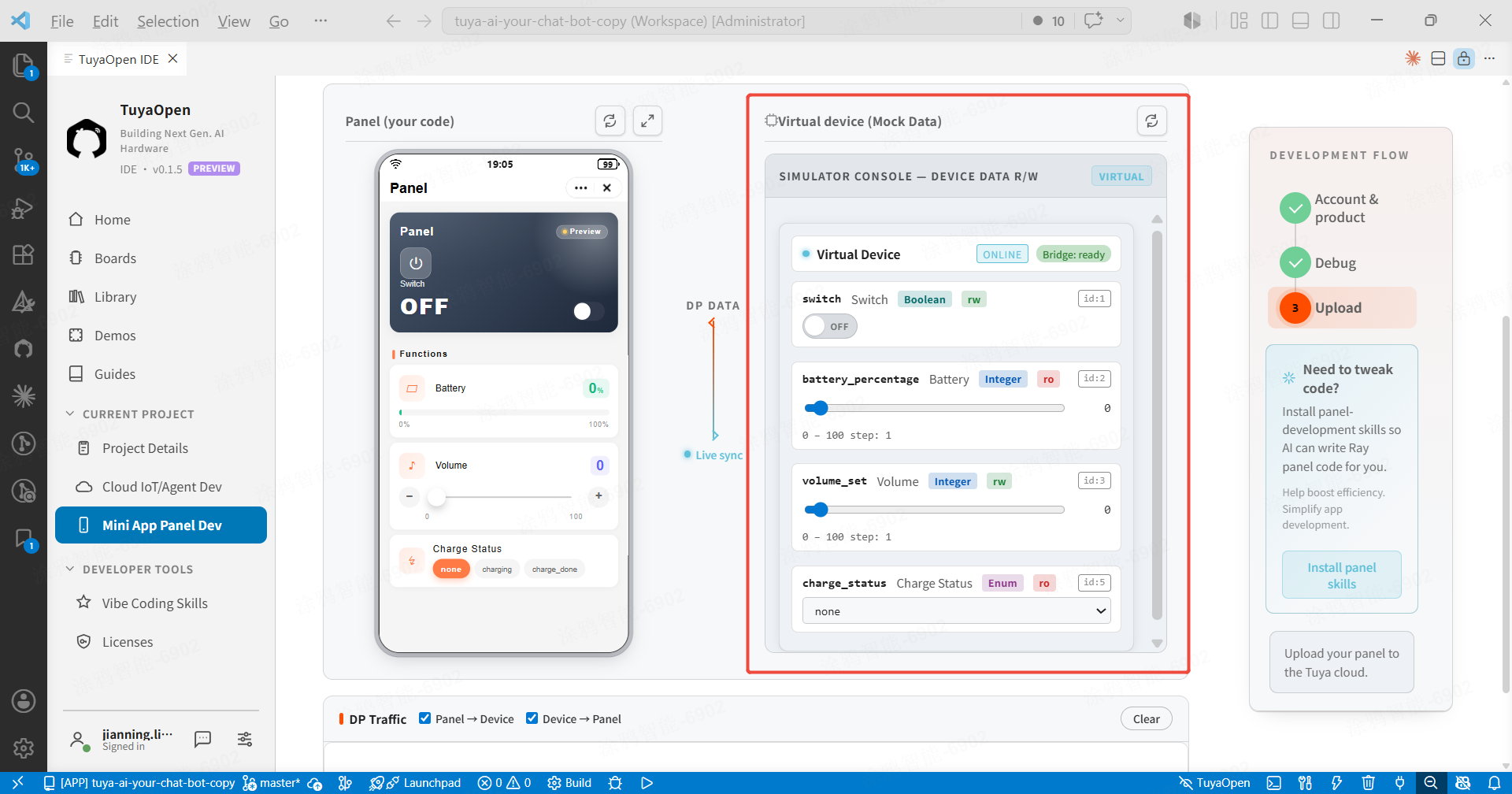Viewport: 1512px width, 794px height.
Task: Open the feedback chat icon near user name
Action: coord(203,739)
